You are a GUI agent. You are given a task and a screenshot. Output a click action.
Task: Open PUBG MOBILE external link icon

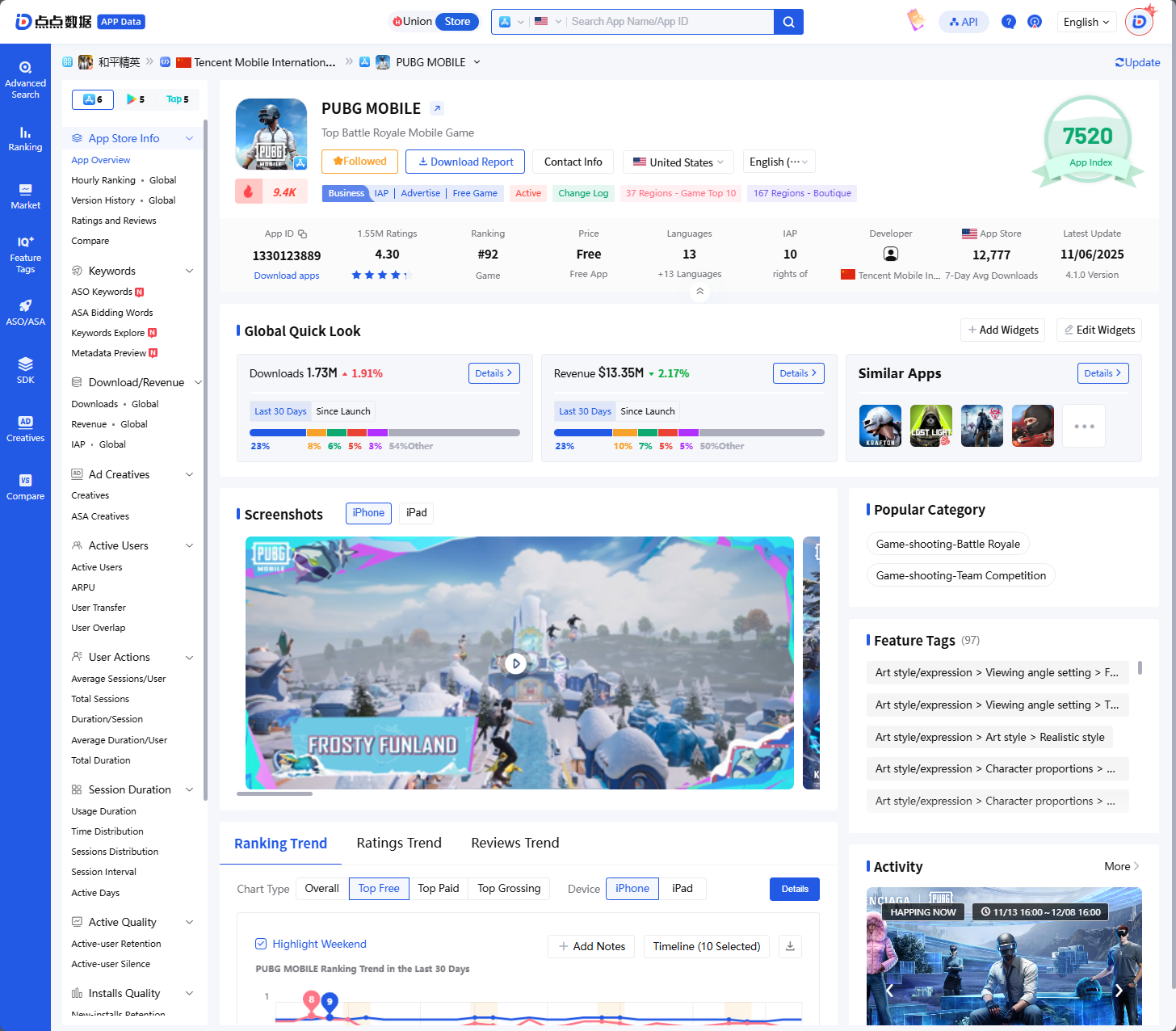437,108
